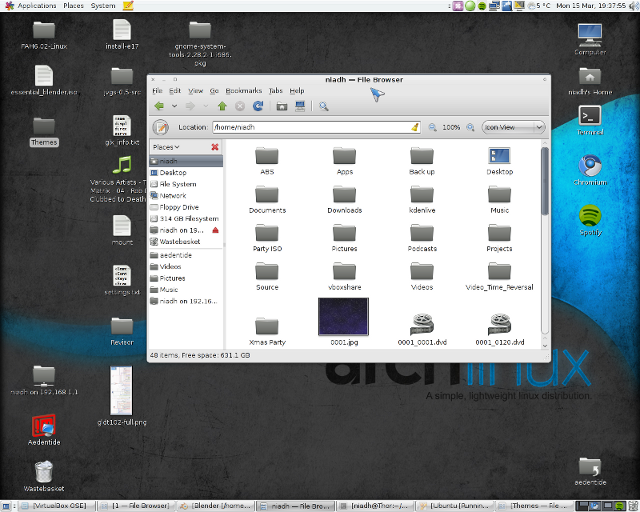Switch to VirtualBox OSE taskbar button
The height and width of the screenshot is (512, 640).
tap(57, 506)
